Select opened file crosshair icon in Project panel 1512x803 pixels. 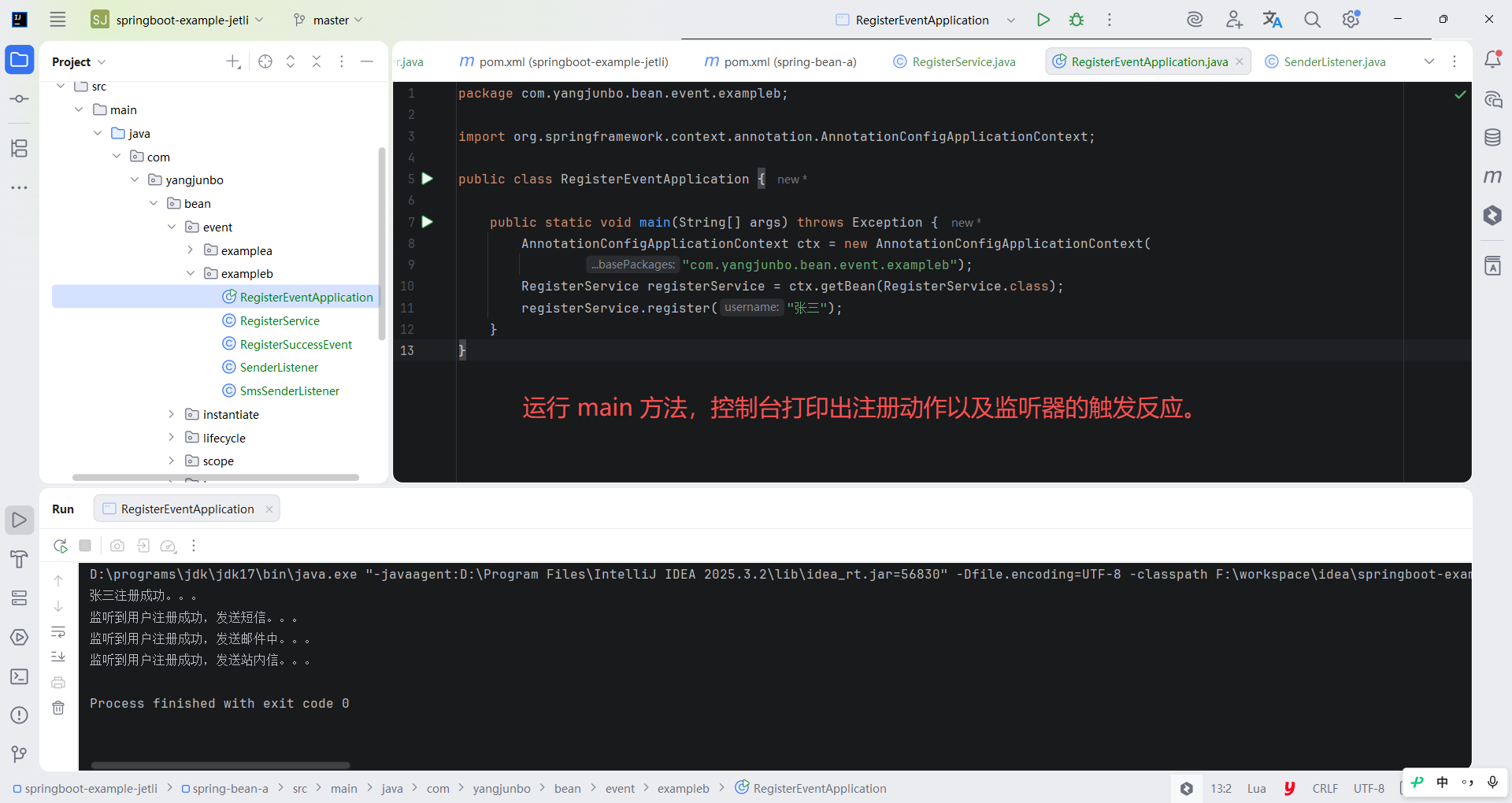pyautogui.click(x=265, y=61)
